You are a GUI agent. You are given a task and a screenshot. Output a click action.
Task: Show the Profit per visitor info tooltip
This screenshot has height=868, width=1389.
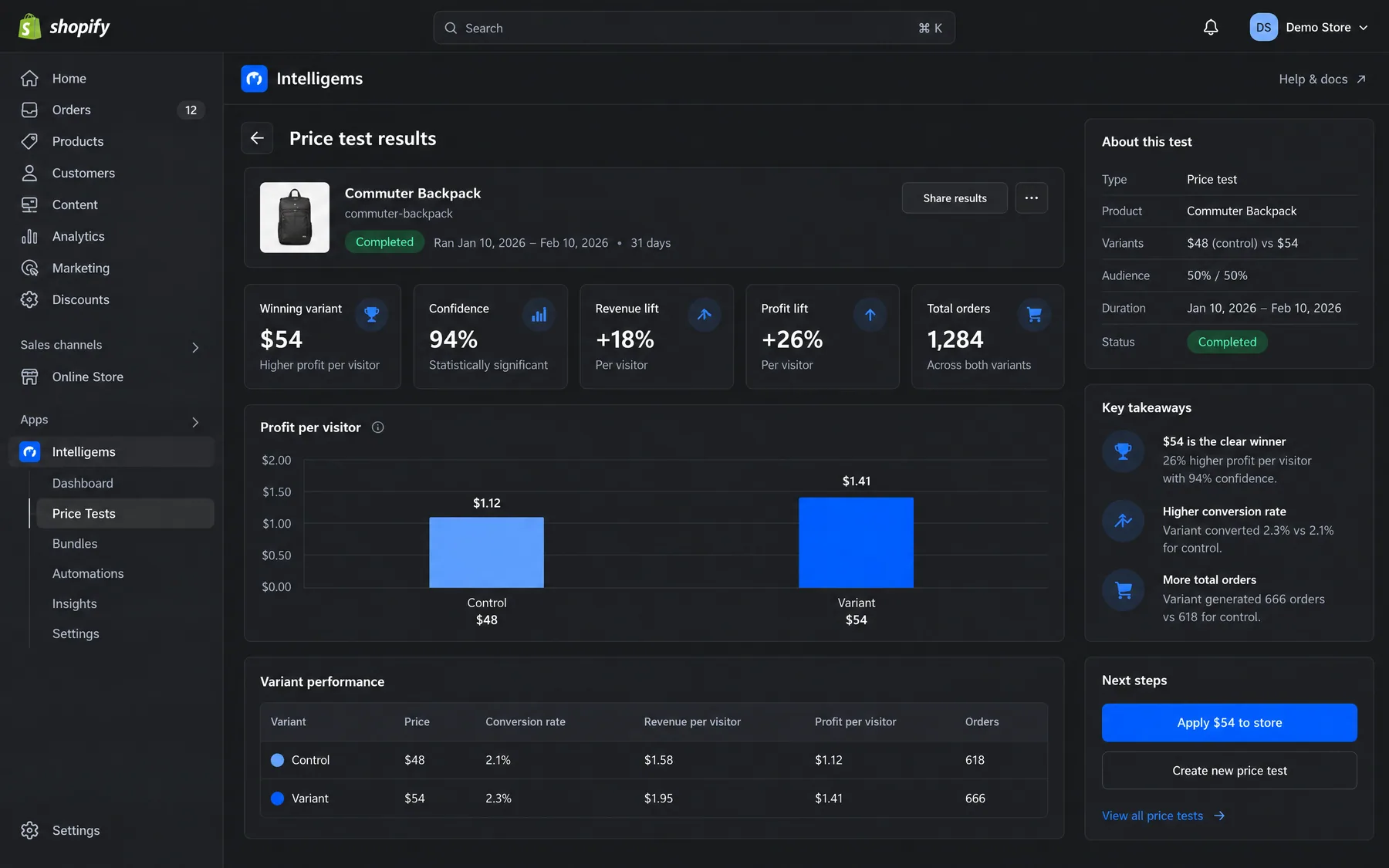click(378, 427)
